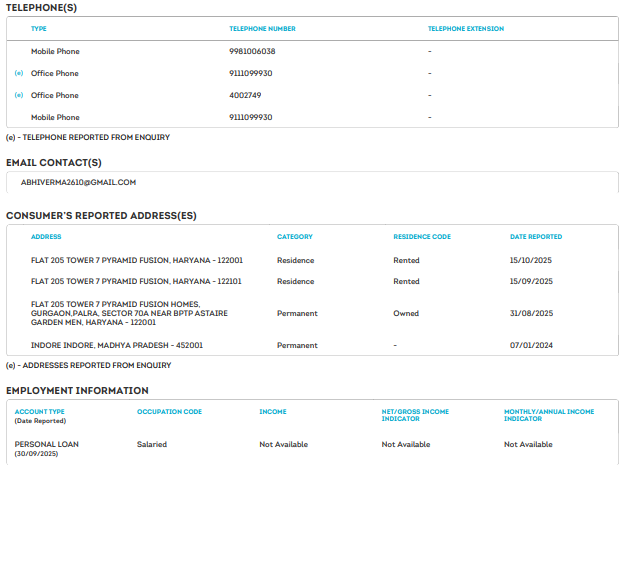Click the RESIDENCE CODE column header

coord(422,237)
